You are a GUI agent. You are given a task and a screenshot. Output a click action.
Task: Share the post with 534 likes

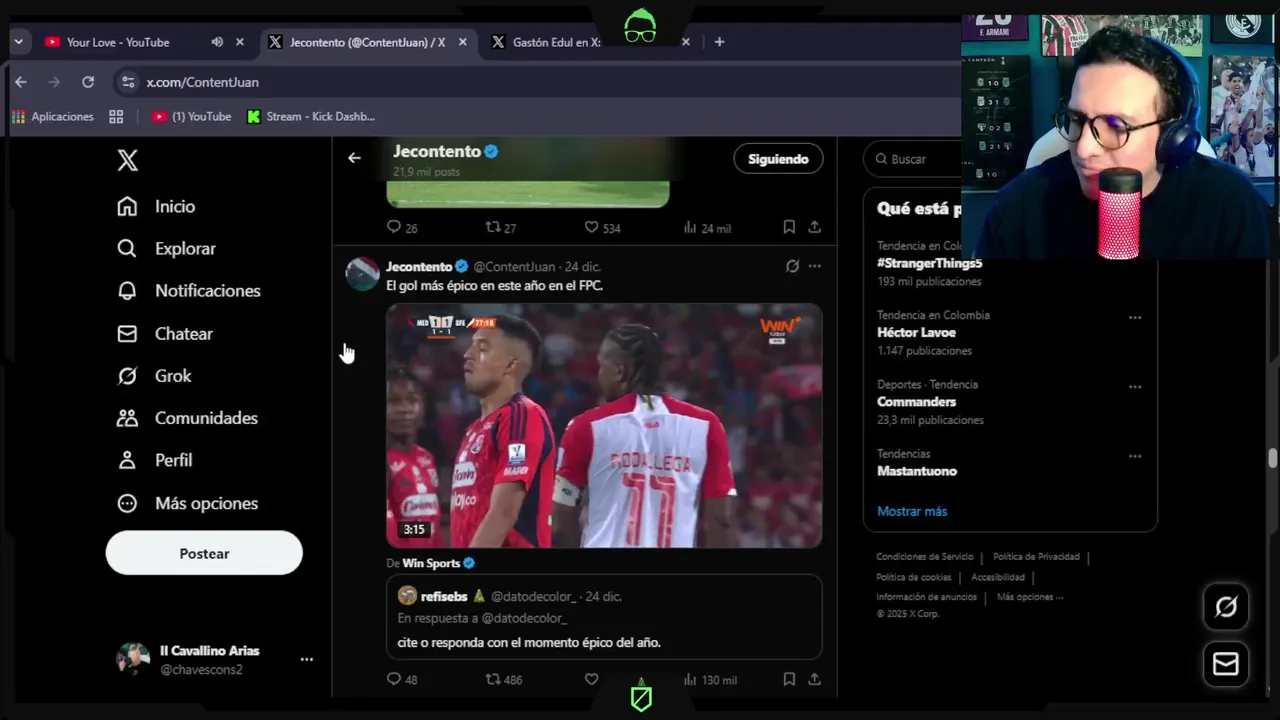(x=815, y=228)
